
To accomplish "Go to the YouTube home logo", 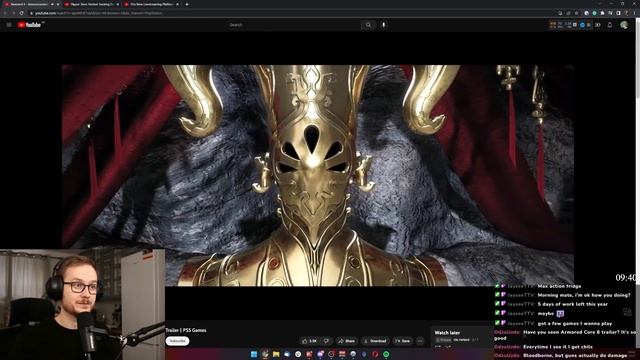I will 29,25.
